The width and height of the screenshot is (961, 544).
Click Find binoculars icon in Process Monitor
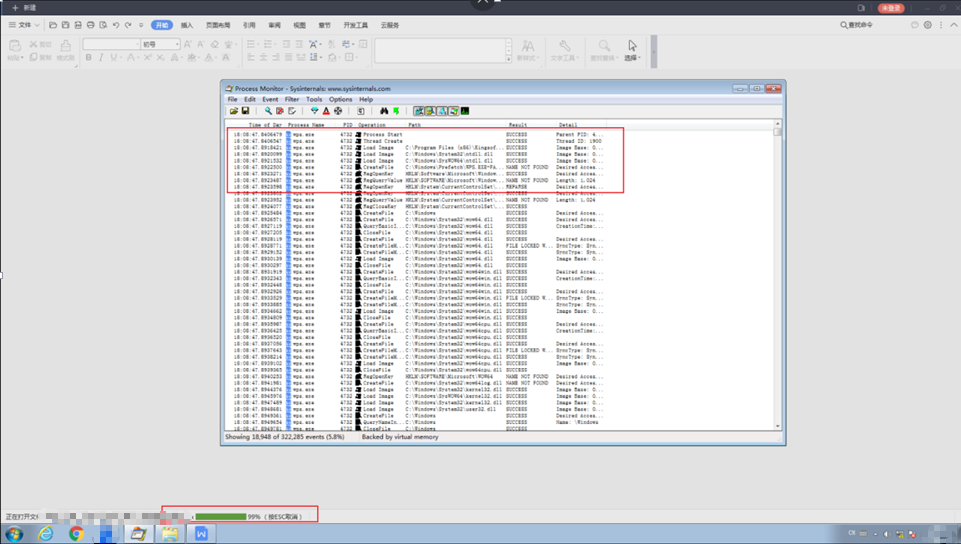click(384, 111)
